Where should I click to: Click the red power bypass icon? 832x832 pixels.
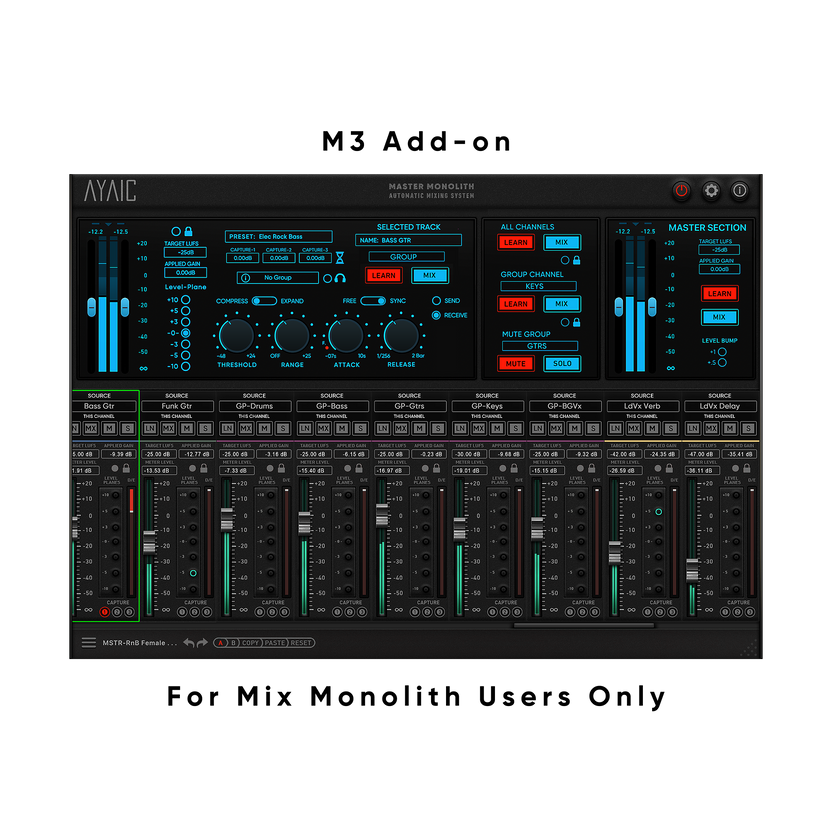pos(681,190)
